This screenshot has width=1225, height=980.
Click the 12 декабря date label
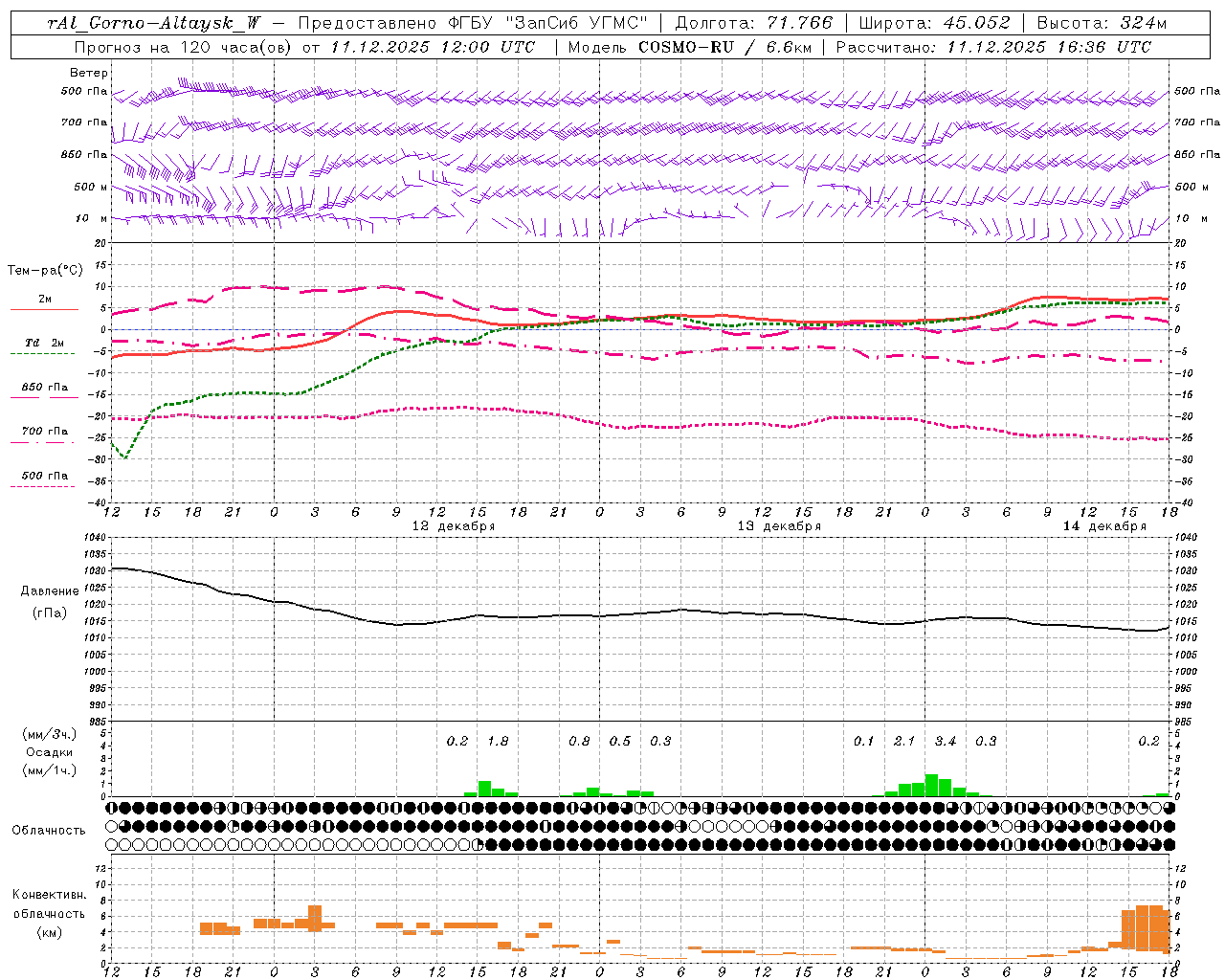coord(453,526)
